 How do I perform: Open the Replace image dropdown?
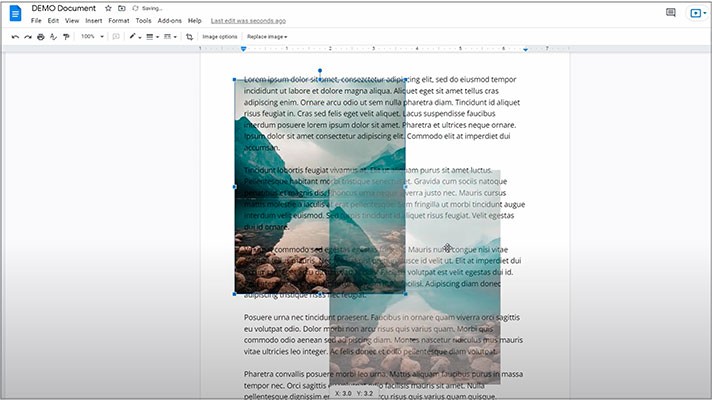coord(267,37)
